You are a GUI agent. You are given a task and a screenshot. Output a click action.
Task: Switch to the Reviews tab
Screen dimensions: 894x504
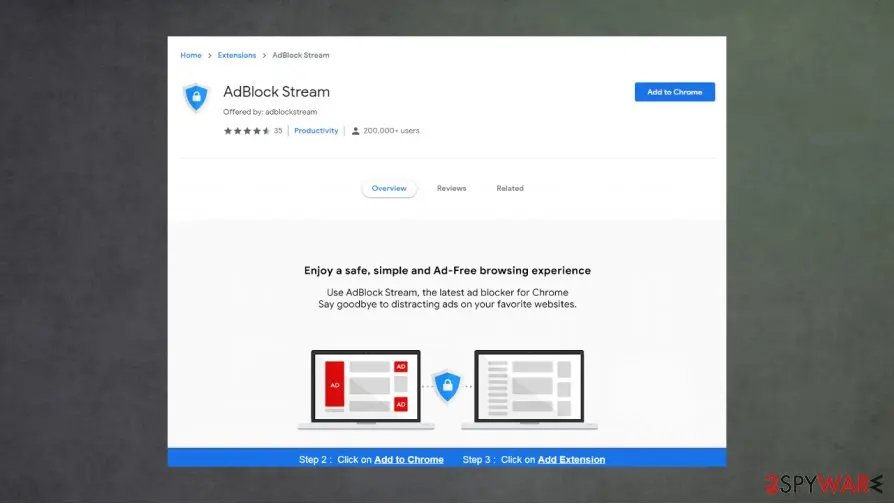(x=451, y=188)
